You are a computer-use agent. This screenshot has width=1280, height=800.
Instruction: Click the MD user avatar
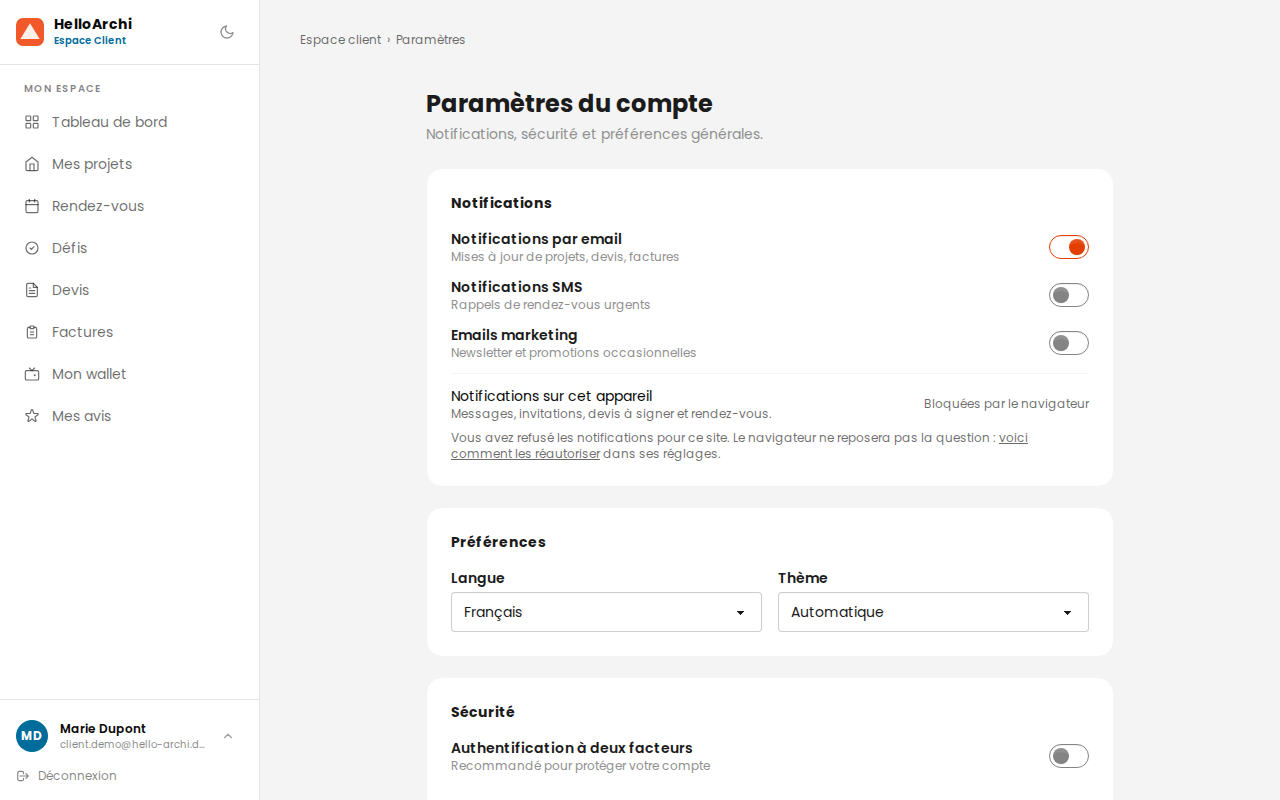[32, 736]
